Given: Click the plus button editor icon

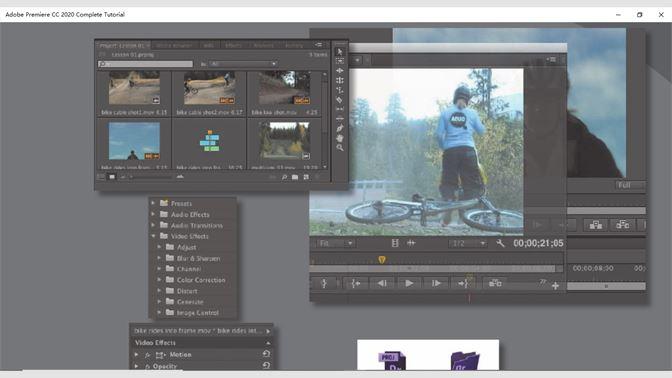Looking at the screenshot, I should 555,286.
